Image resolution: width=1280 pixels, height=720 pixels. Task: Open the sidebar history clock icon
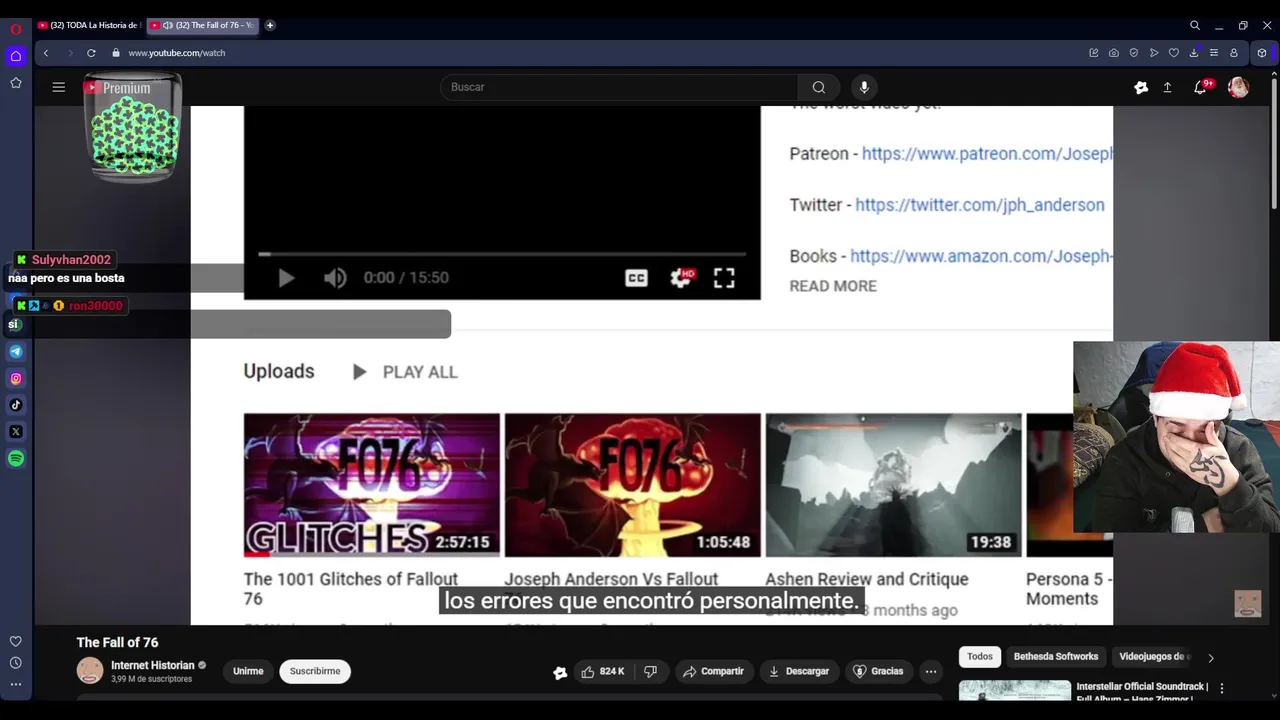click(x=16, y=663)
